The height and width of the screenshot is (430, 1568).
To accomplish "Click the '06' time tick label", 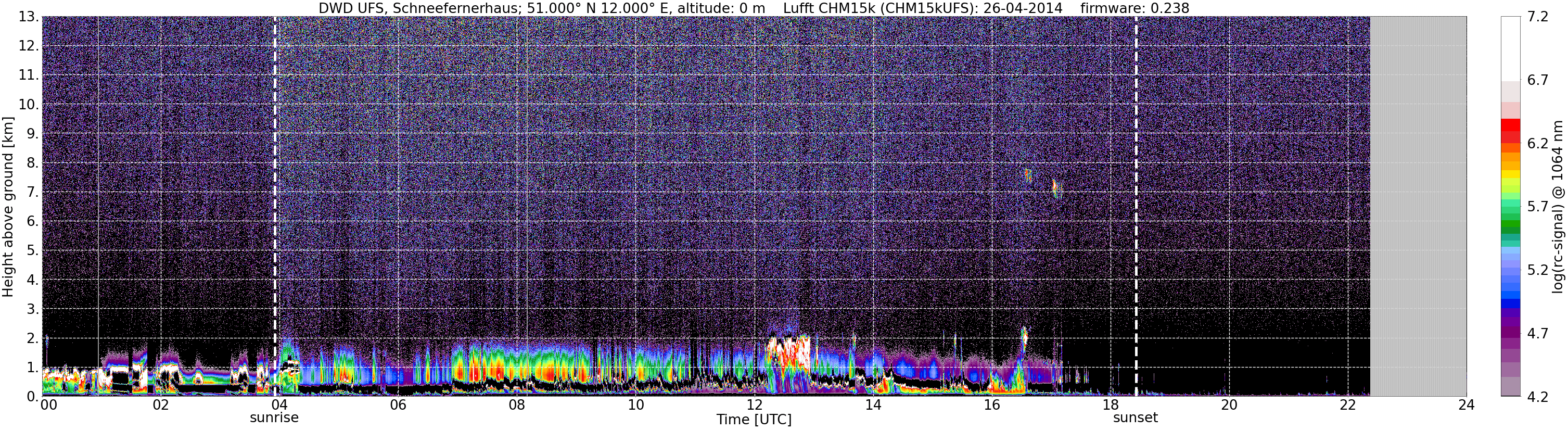I will [x=398, y=406].
